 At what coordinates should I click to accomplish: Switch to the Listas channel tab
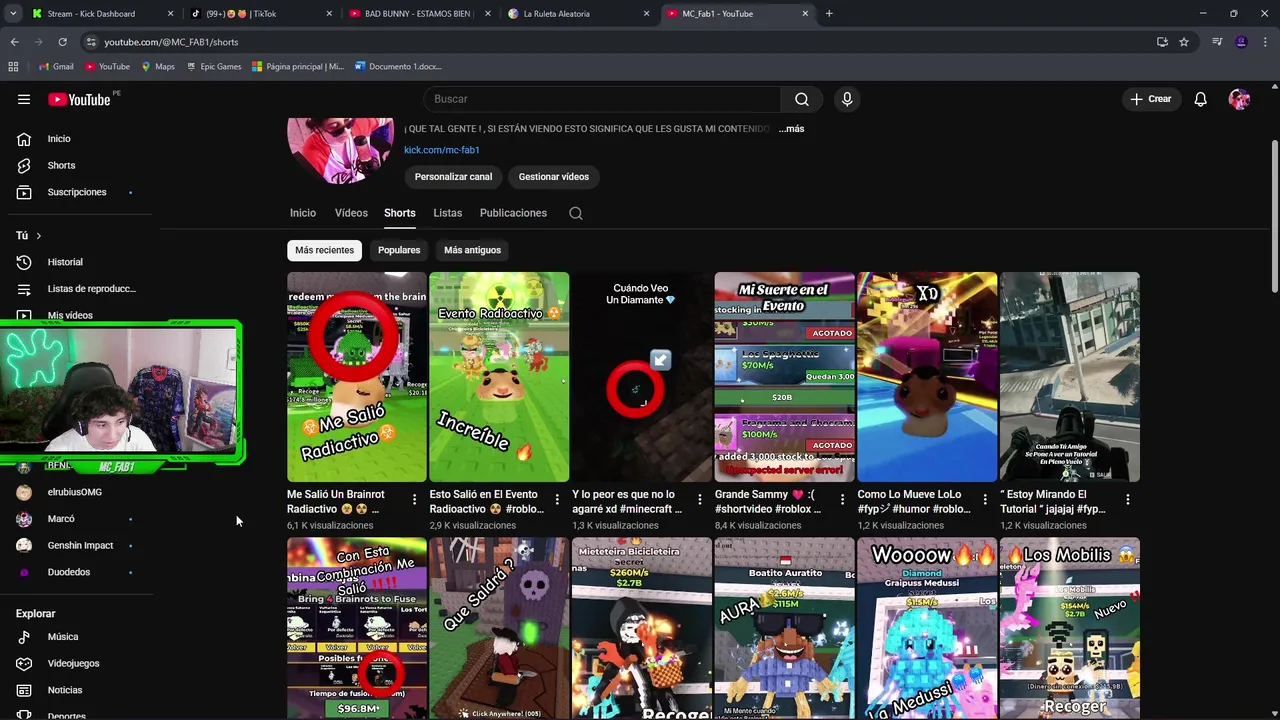click(447, 213)
